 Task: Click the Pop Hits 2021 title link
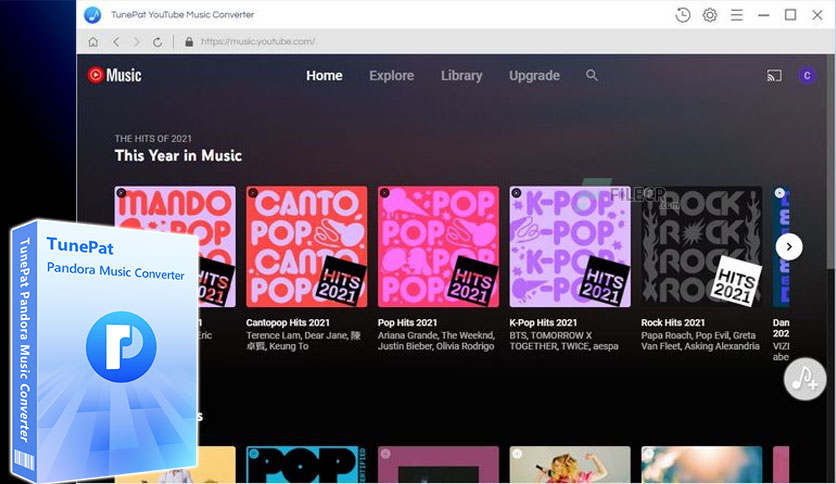[x=407, y=322]
